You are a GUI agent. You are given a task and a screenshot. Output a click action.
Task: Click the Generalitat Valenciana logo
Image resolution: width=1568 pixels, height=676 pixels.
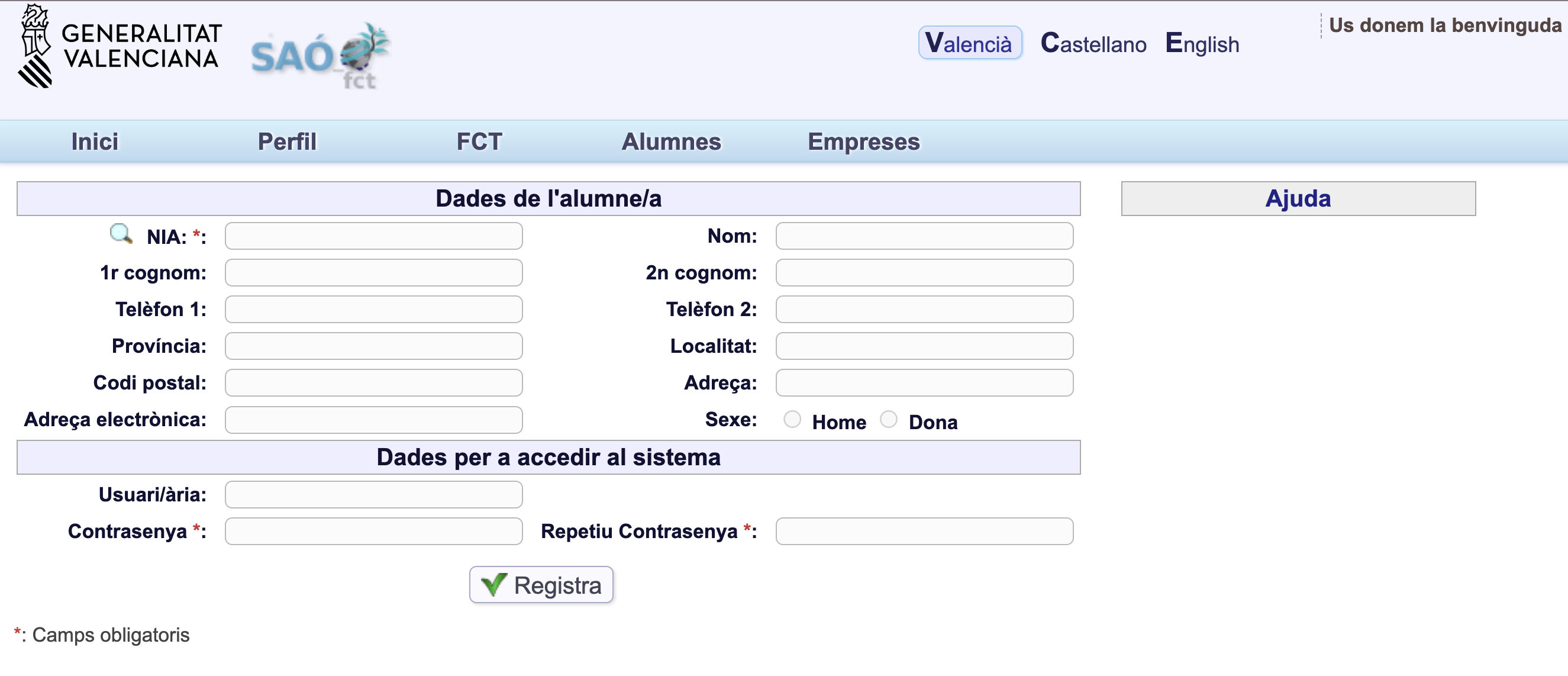[120, 47]
